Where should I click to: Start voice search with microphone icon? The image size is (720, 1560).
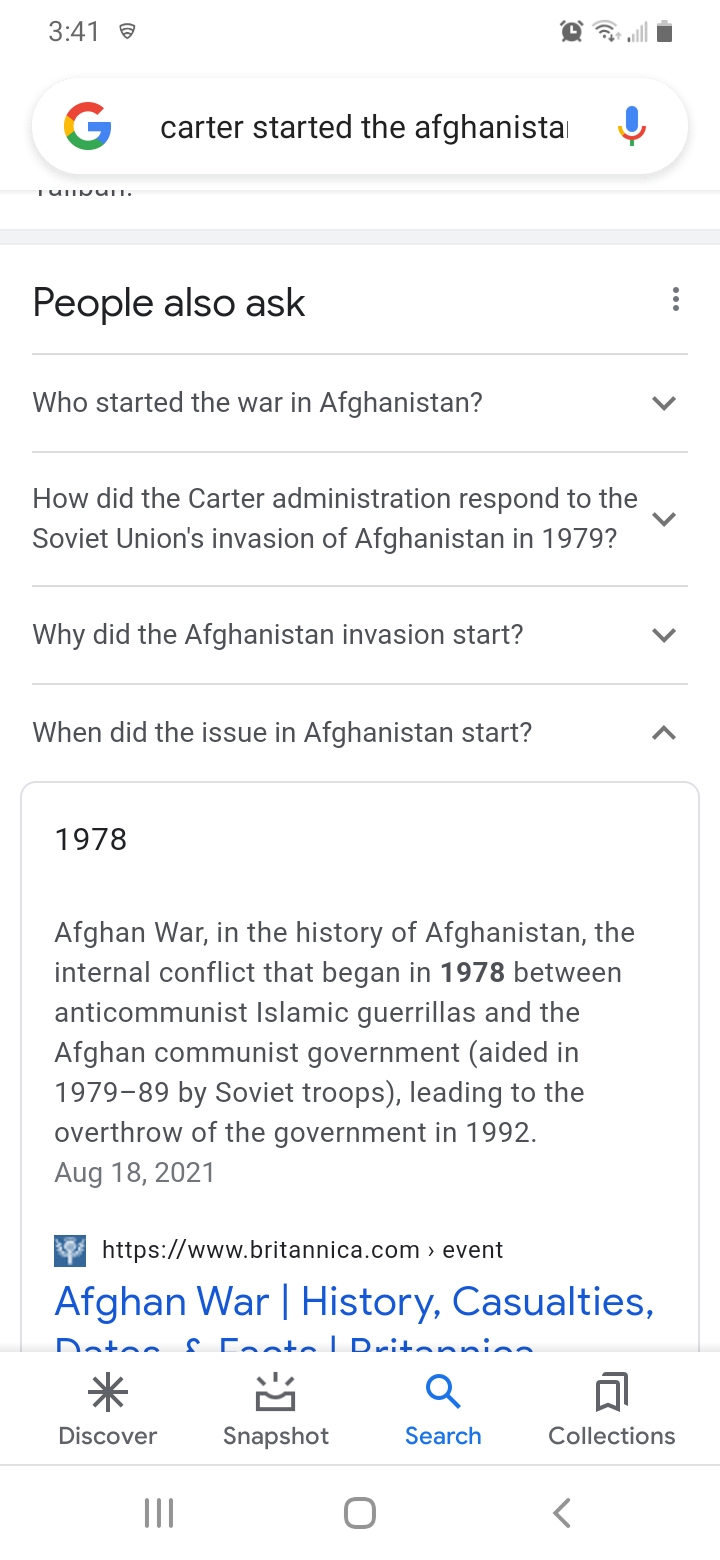pyautogui.click(x=631, y=127)
